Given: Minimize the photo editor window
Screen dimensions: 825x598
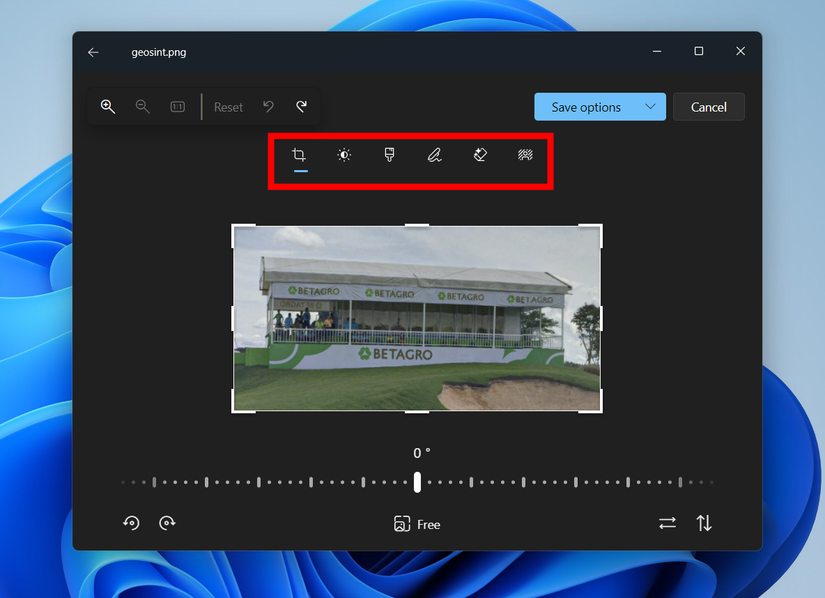Looking at the screenshot, I should [x=657, y=51].
